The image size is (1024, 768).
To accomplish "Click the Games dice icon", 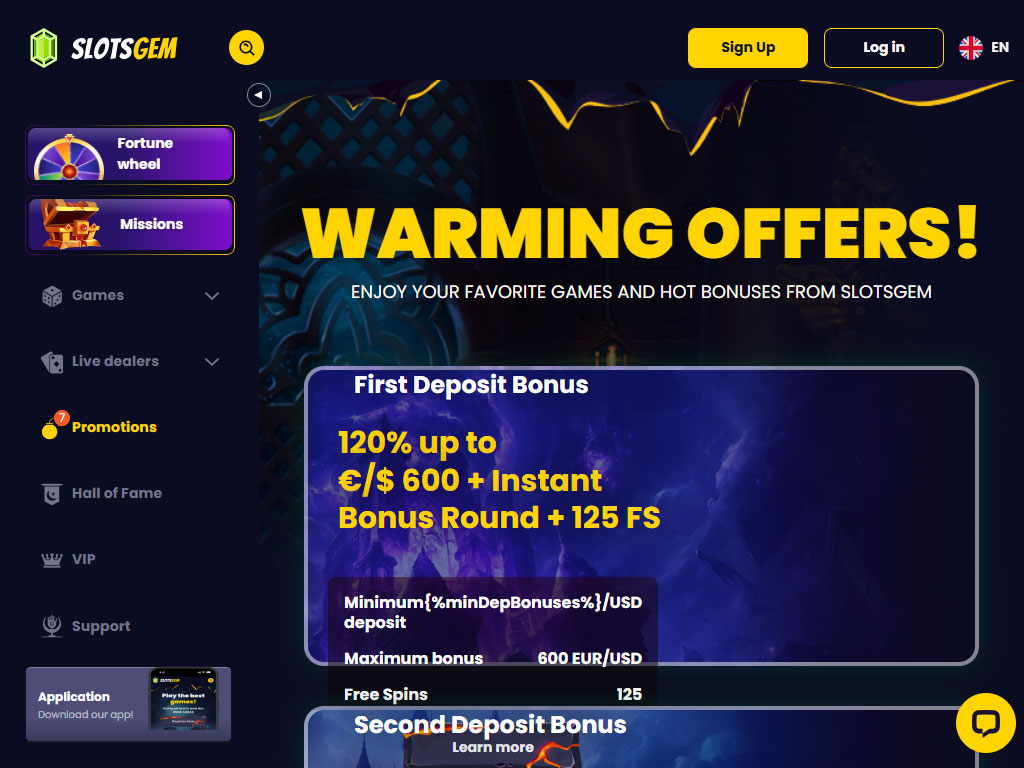I will pyautogui.click(x=52, y=296).
